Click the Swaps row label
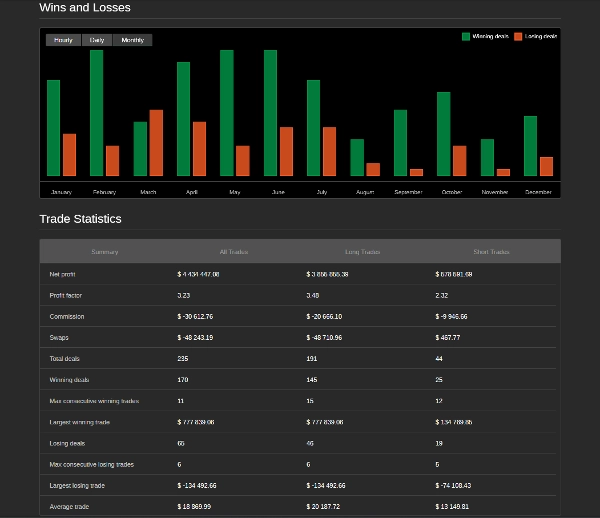This screenshot has height=518, width=600. click(59, 337)
